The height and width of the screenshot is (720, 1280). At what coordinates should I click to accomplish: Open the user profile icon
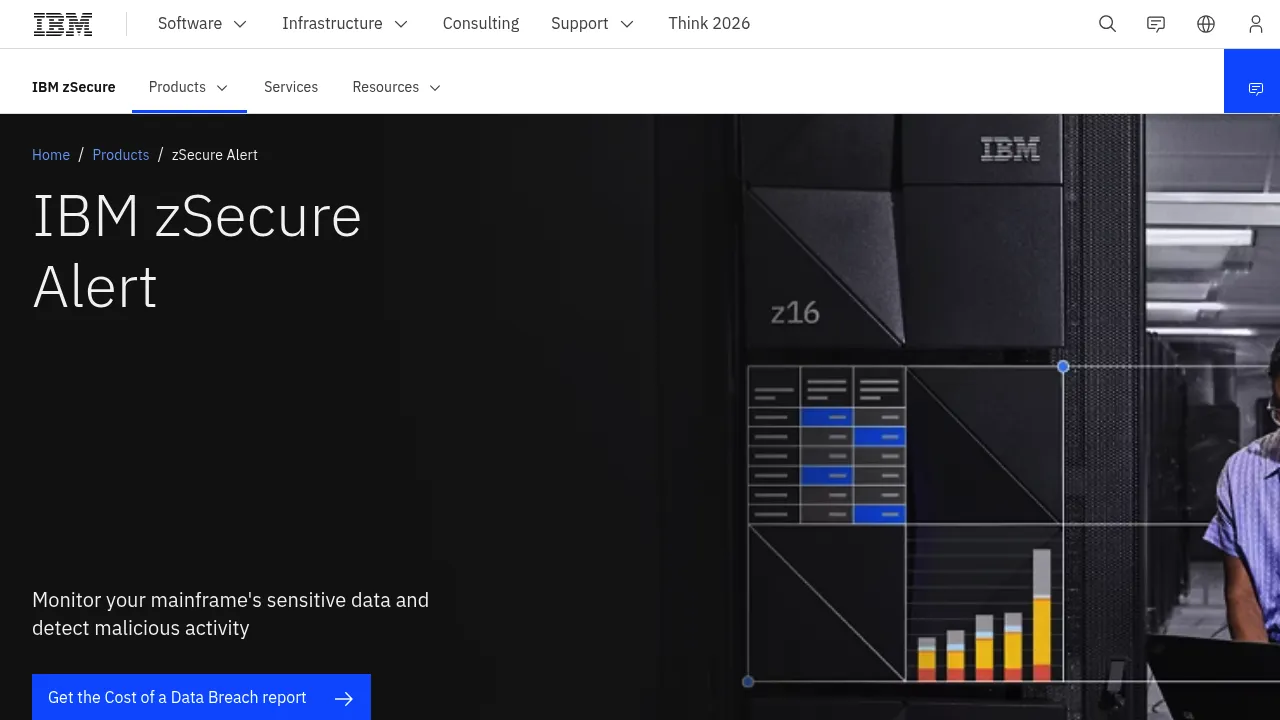(1256, 24)
